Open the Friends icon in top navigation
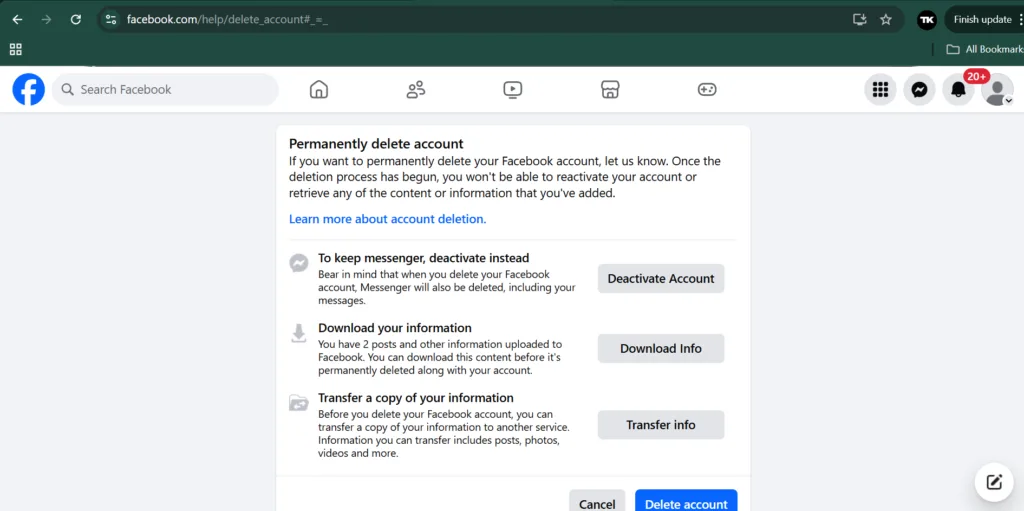The width and height of the screenshot is (1024, 511). click(415, 90)
